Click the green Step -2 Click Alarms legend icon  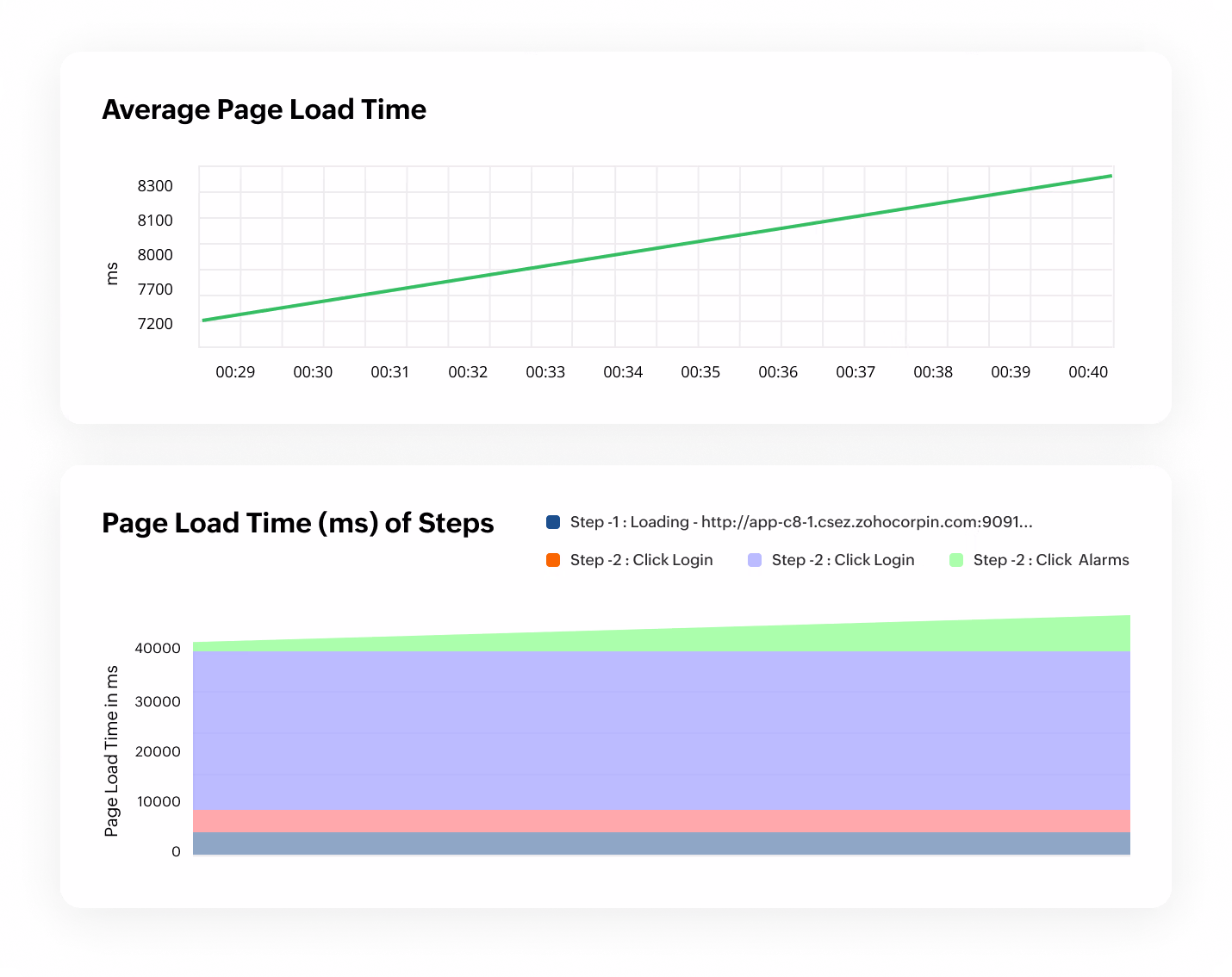pyautogui.click(x=955, y=559)
